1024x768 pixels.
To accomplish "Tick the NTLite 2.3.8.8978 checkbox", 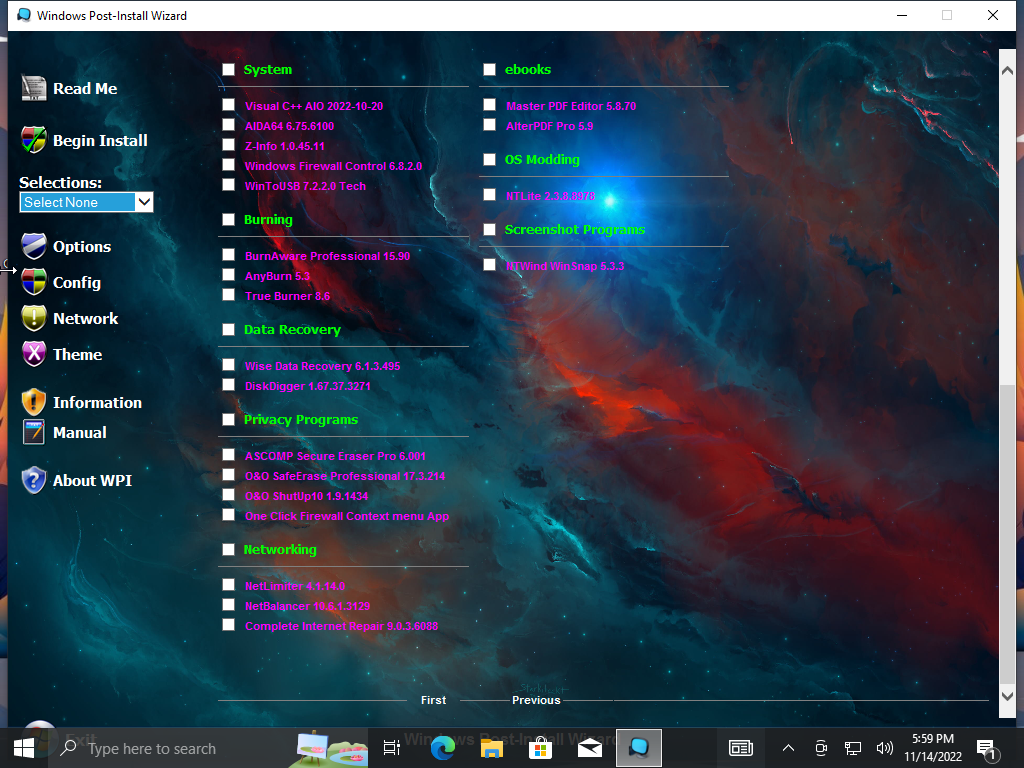I will tap(489, 195).
